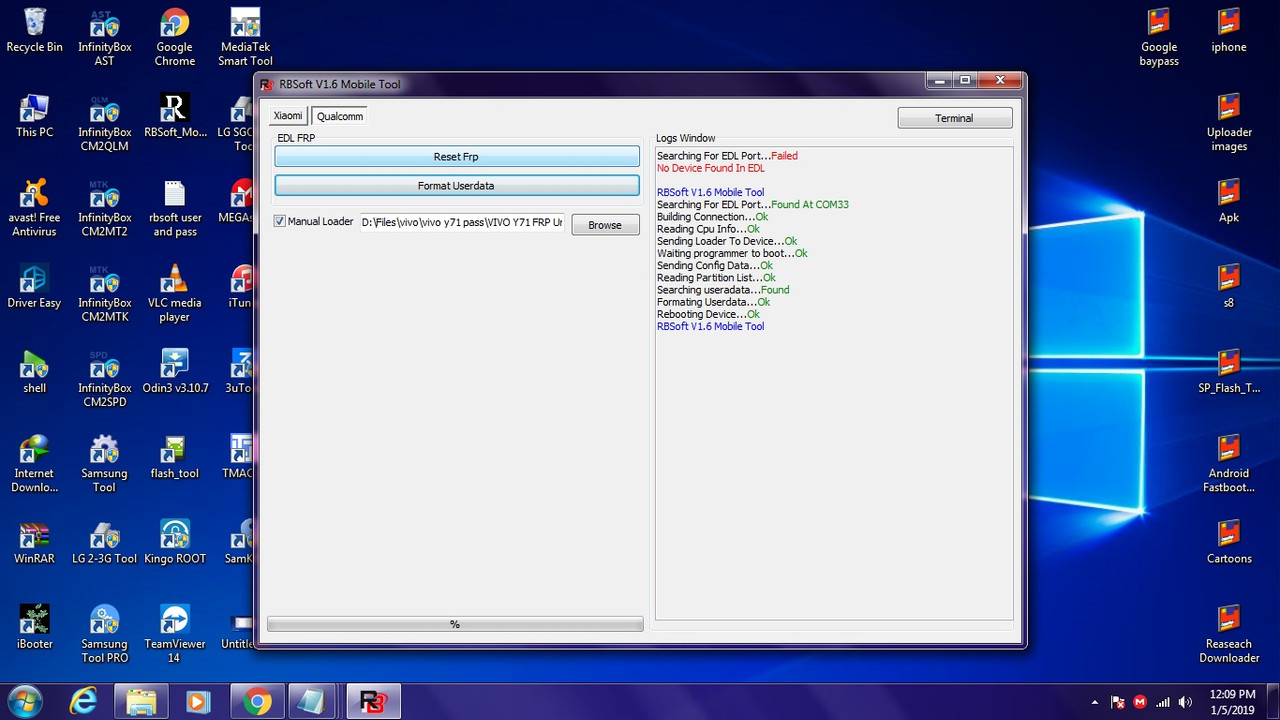The image size is (1280, 720).
Task: Open Windows Start menu
Action: pyautogui.click(x=24, y=702)
